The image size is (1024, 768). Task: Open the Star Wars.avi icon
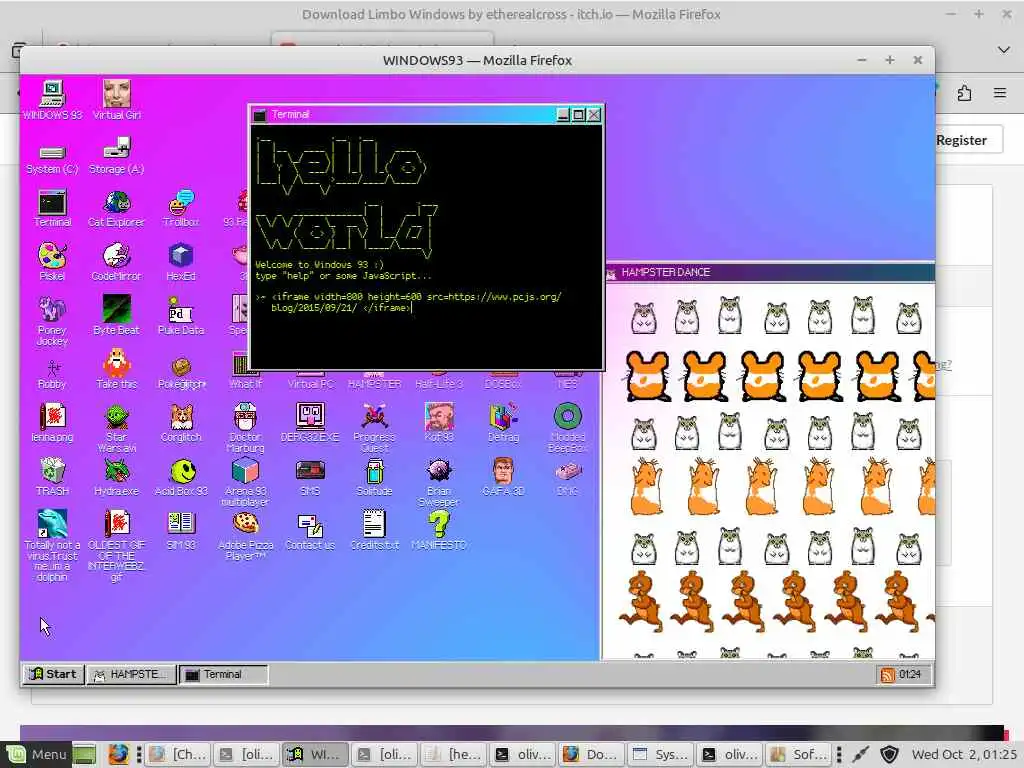point(116,428)
